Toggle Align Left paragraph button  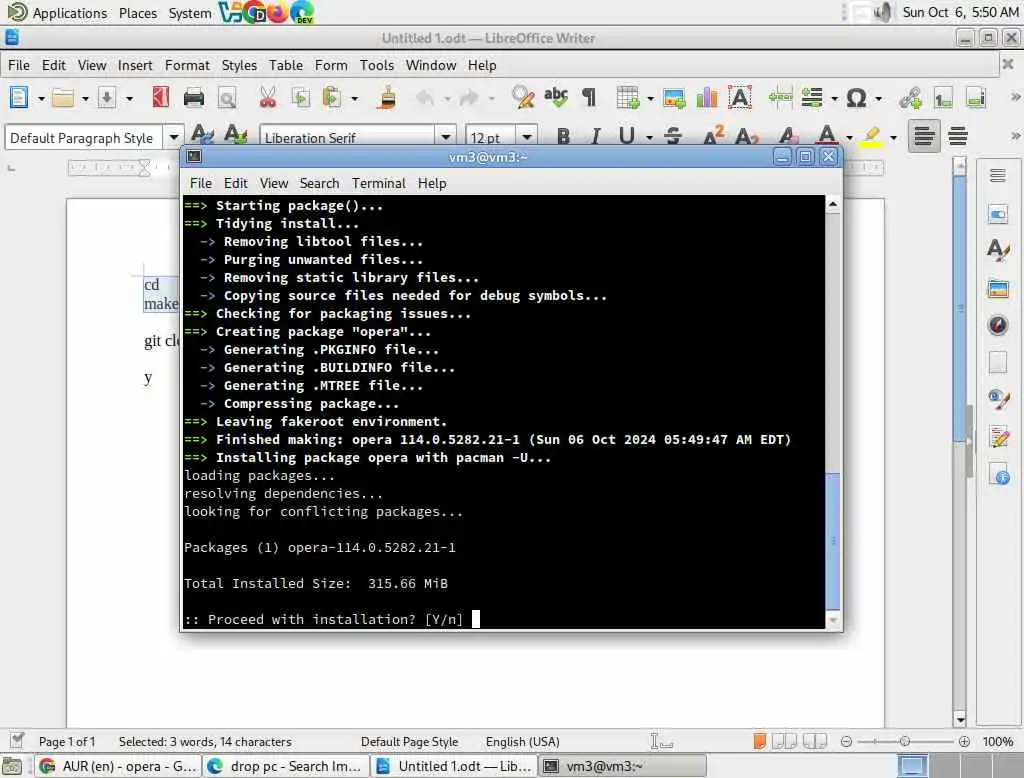tap(923, 137)
